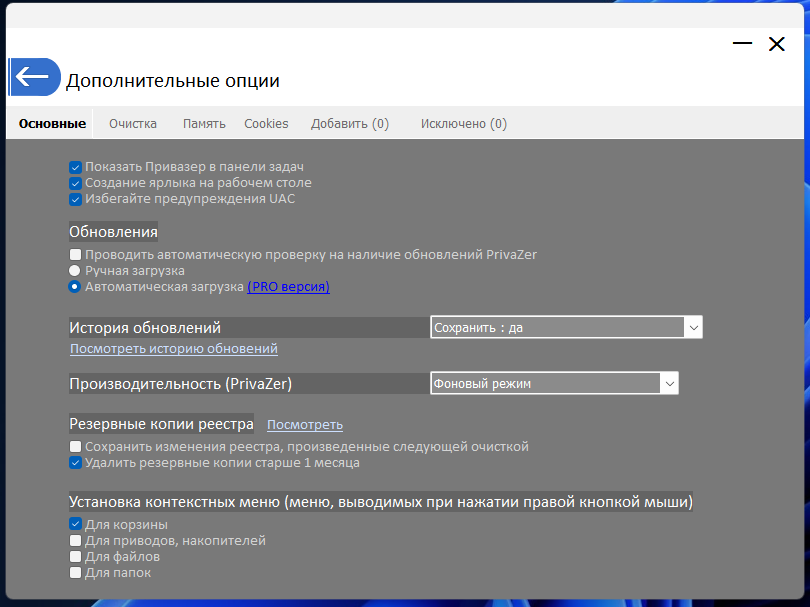Switch to the Очистка tab

133,124
